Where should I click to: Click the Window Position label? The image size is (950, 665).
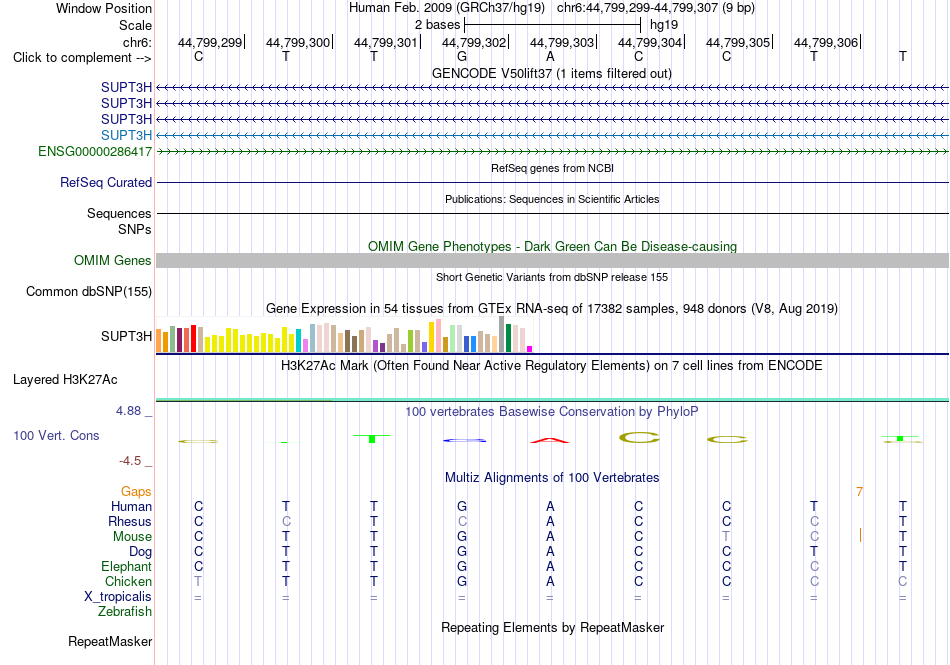(x=104, y=8)
